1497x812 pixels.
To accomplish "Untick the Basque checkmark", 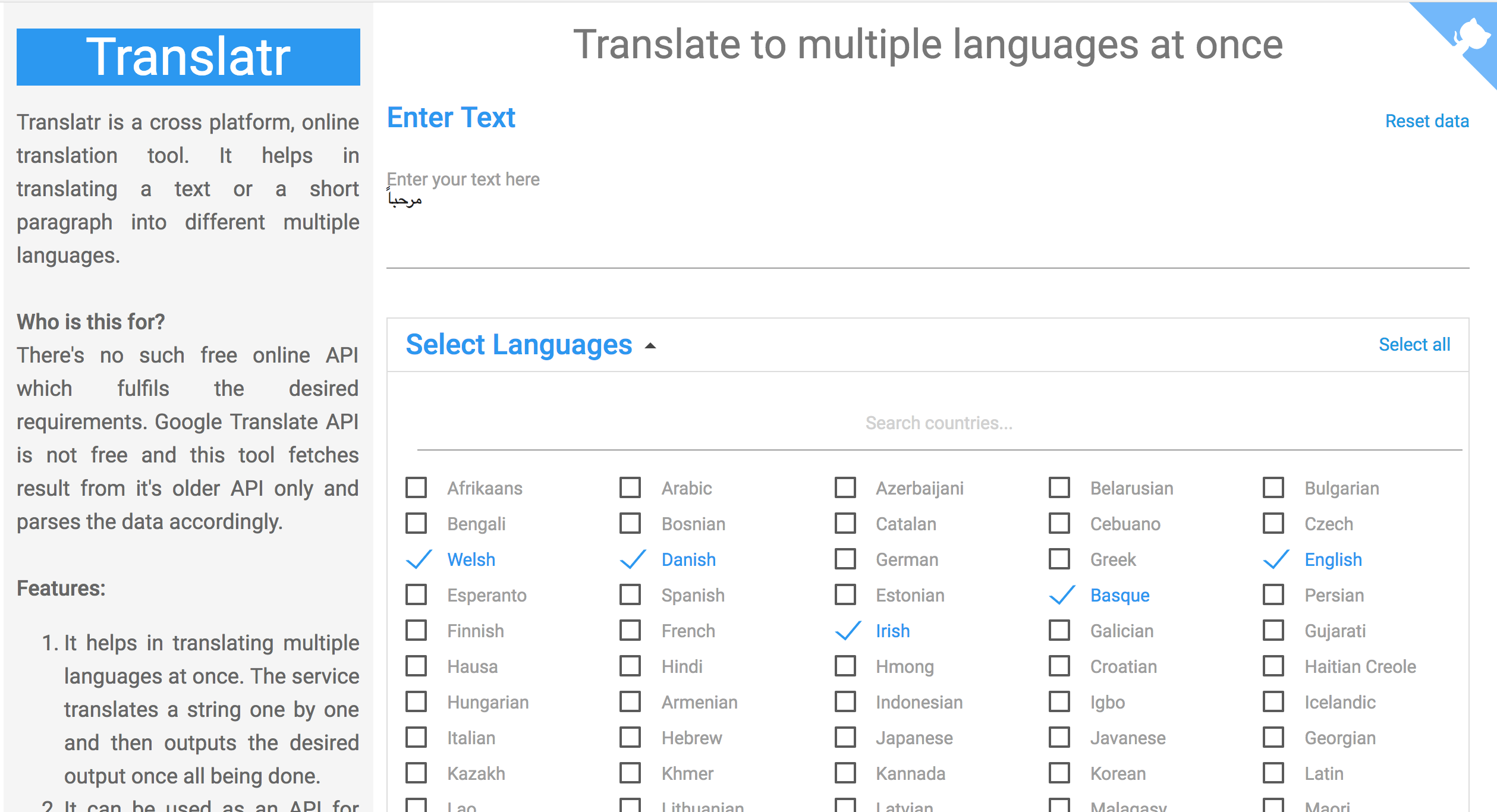I will pos(1062,595).
